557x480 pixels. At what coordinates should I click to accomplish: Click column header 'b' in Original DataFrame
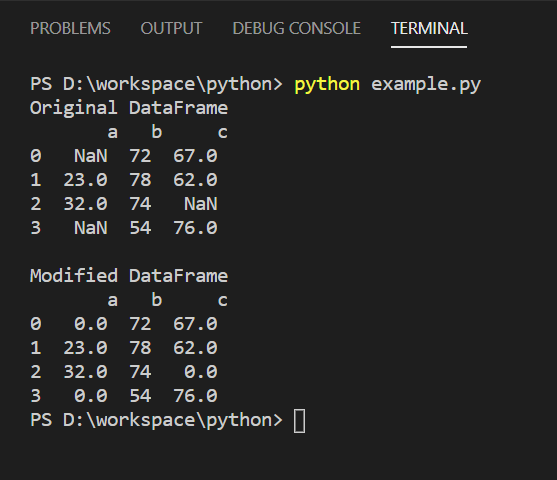click(157, 132)
